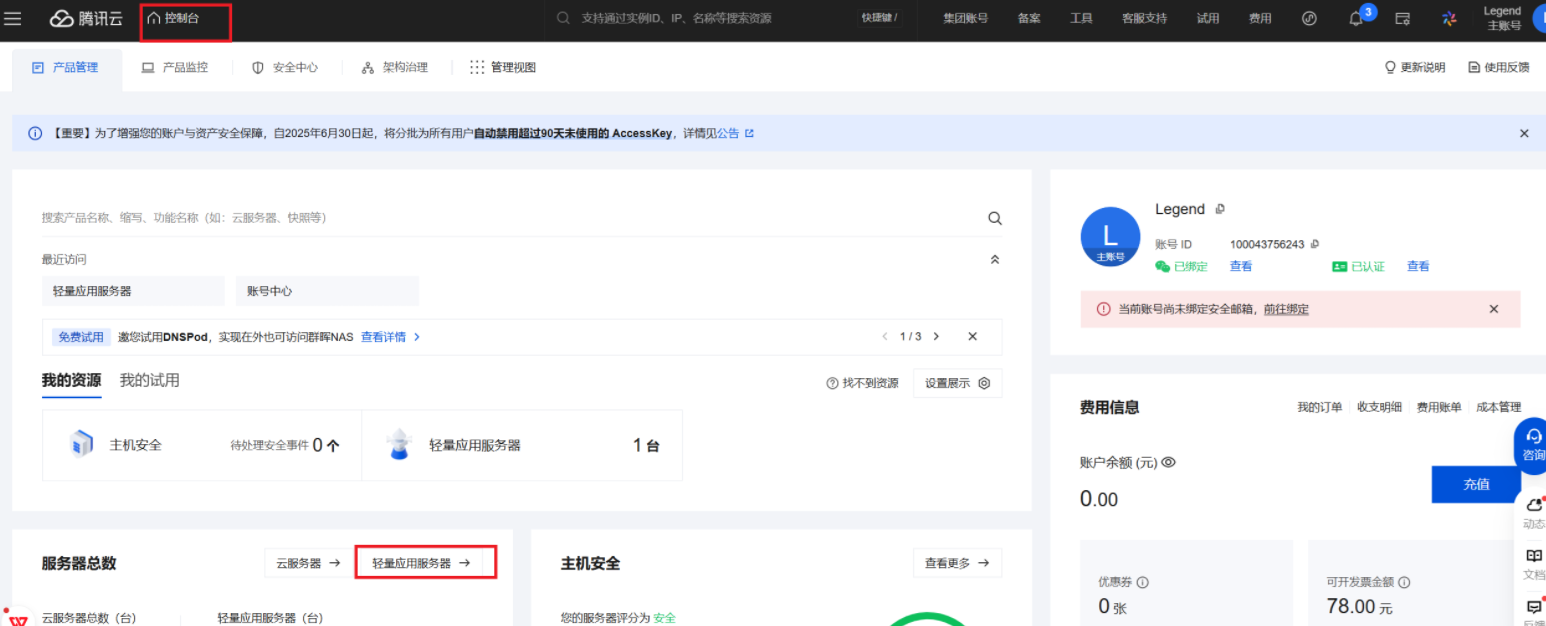Switch to 管理视图 tab
The height and width of the screenshot is (626, 1546).
503,68
